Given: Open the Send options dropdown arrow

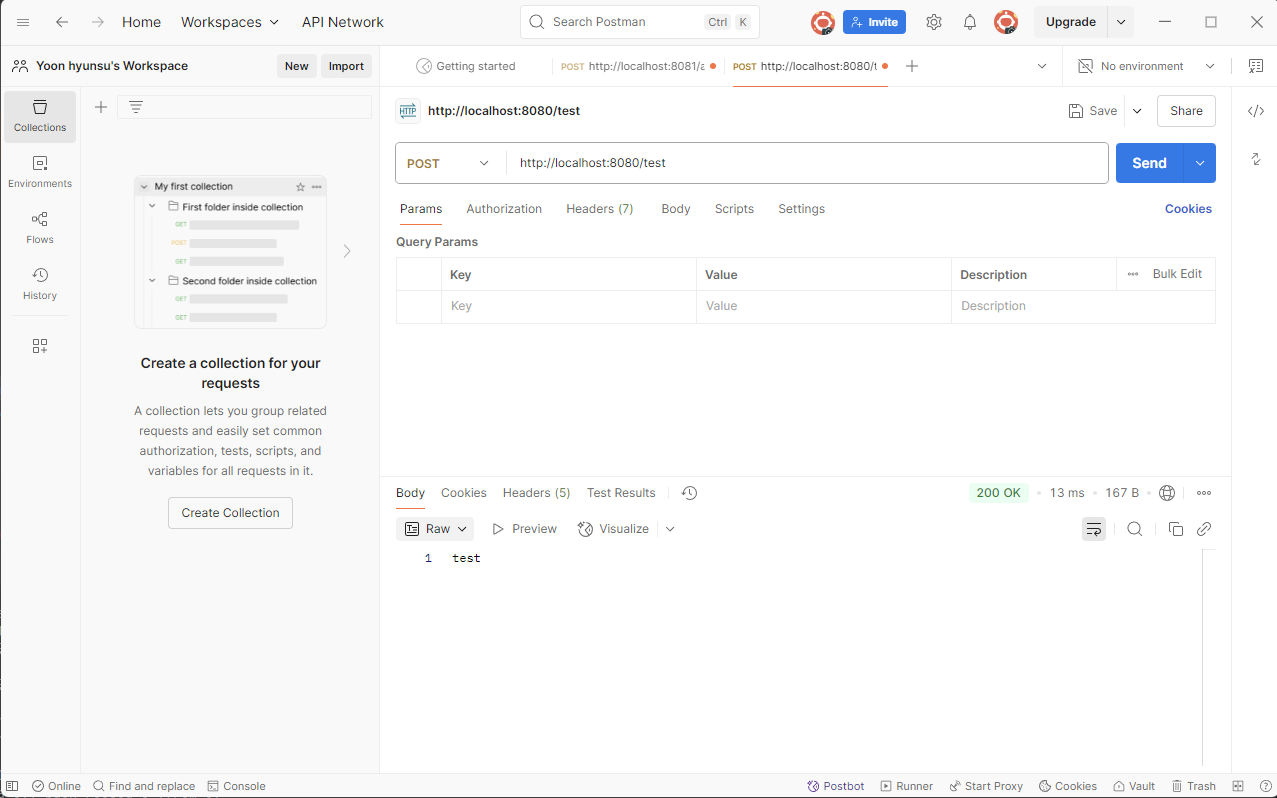Looking at the screenshot, I should tap(1199, 163).
